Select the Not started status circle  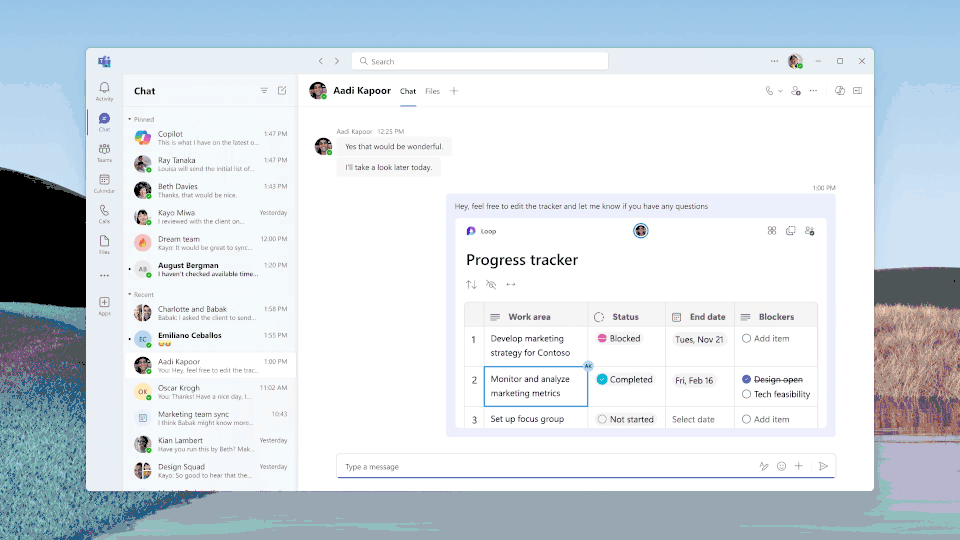point(602,419)
